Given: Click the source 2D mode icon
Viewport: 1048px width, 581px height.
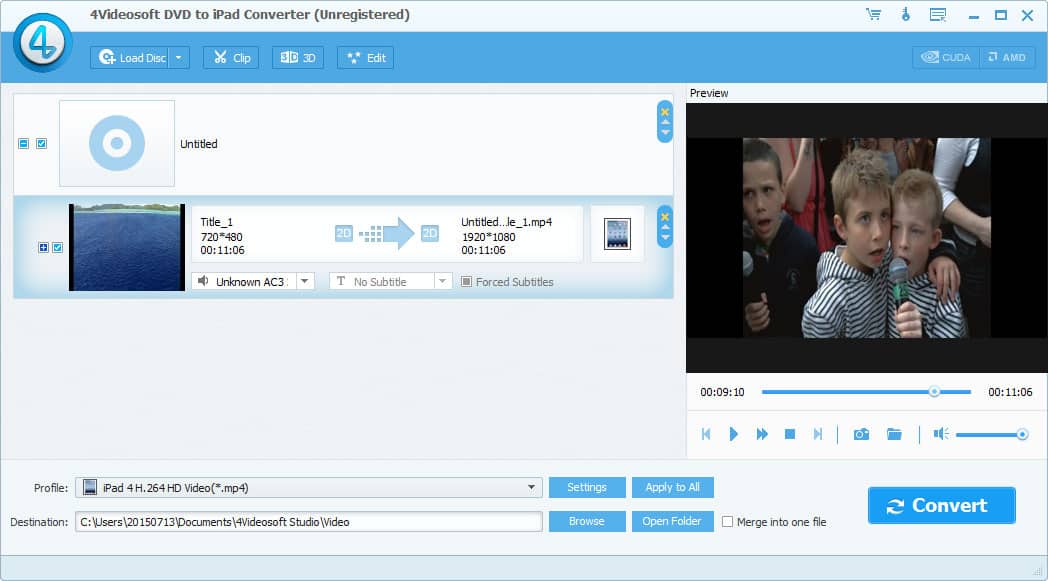Looking at the screenshot, I should point(344,233).
